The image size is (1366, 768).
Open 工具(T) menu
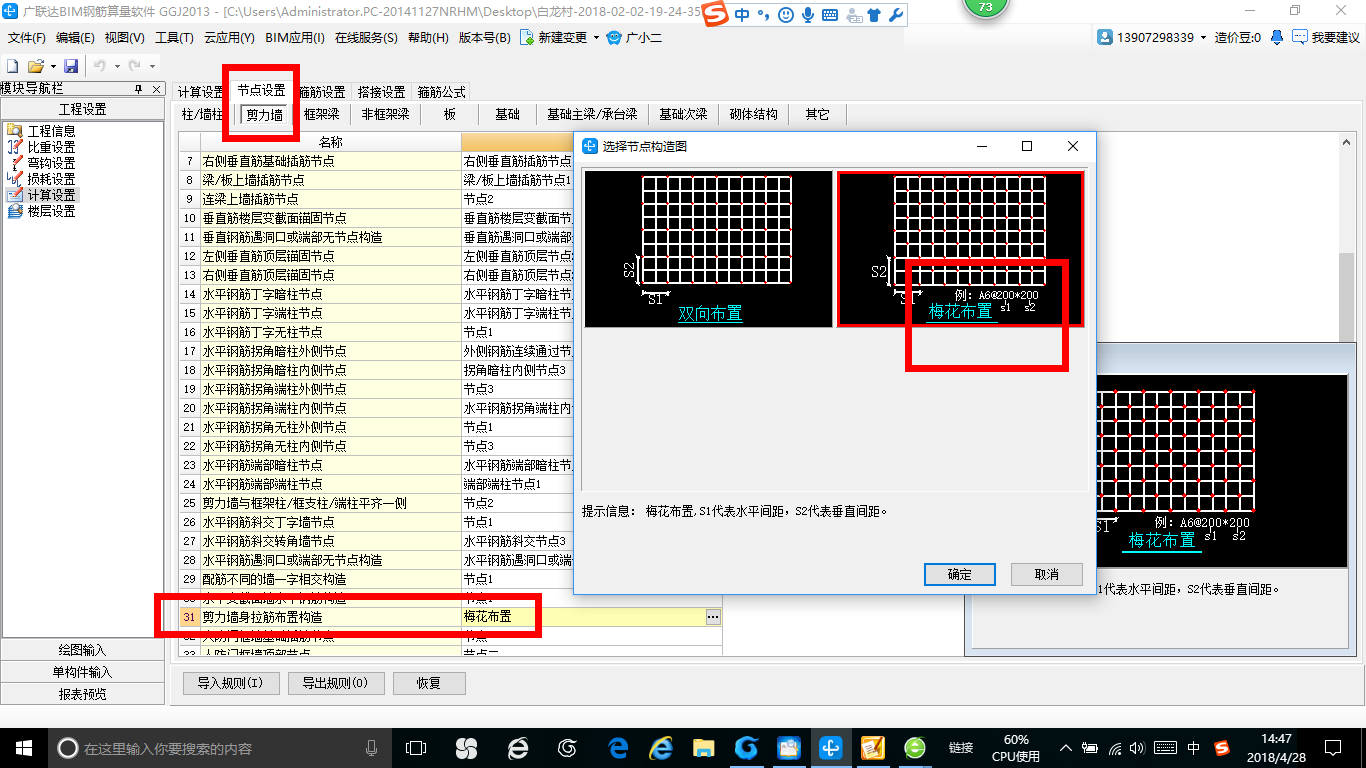174,37
